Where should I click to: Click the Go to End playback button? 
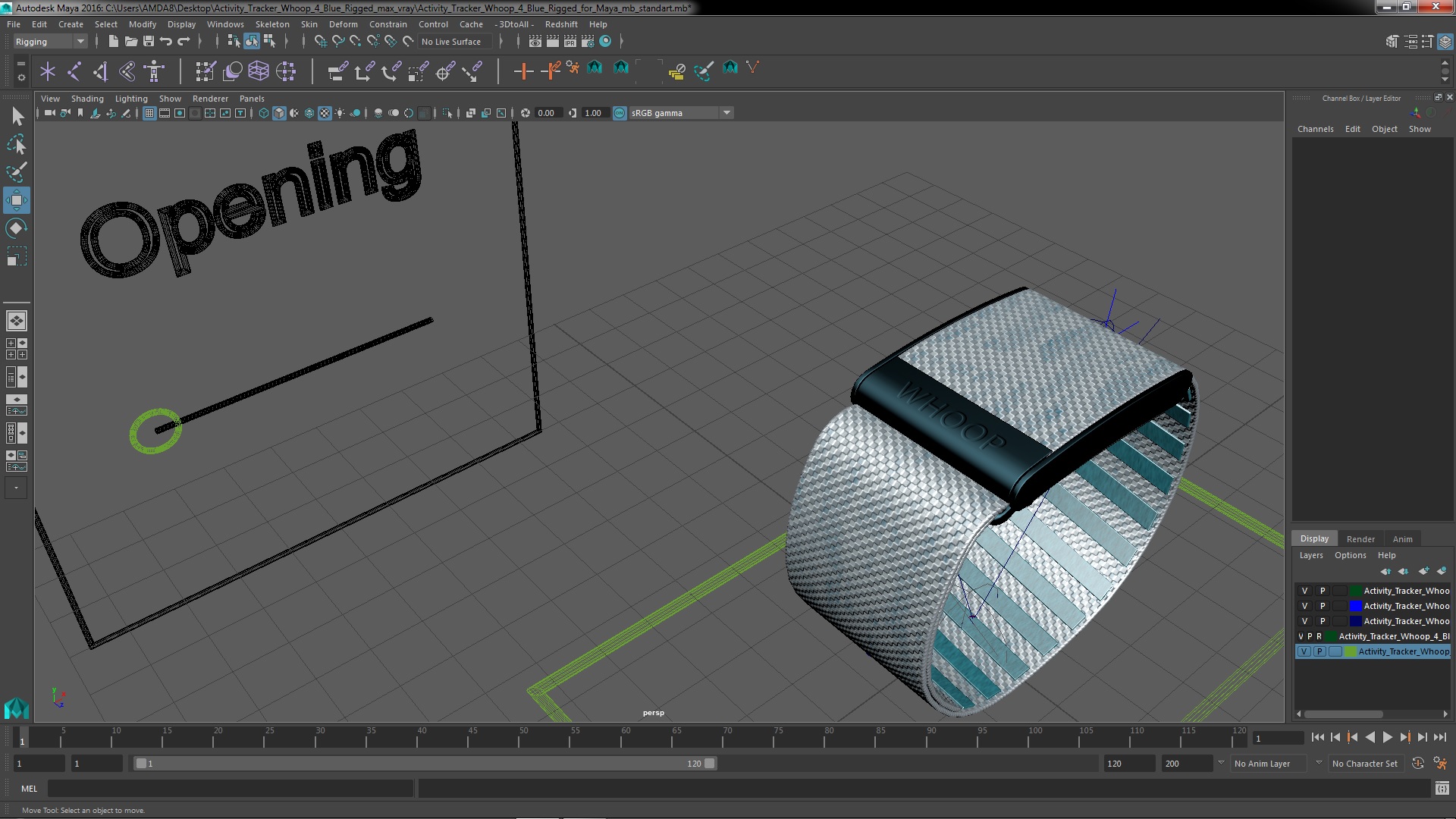1439,737
